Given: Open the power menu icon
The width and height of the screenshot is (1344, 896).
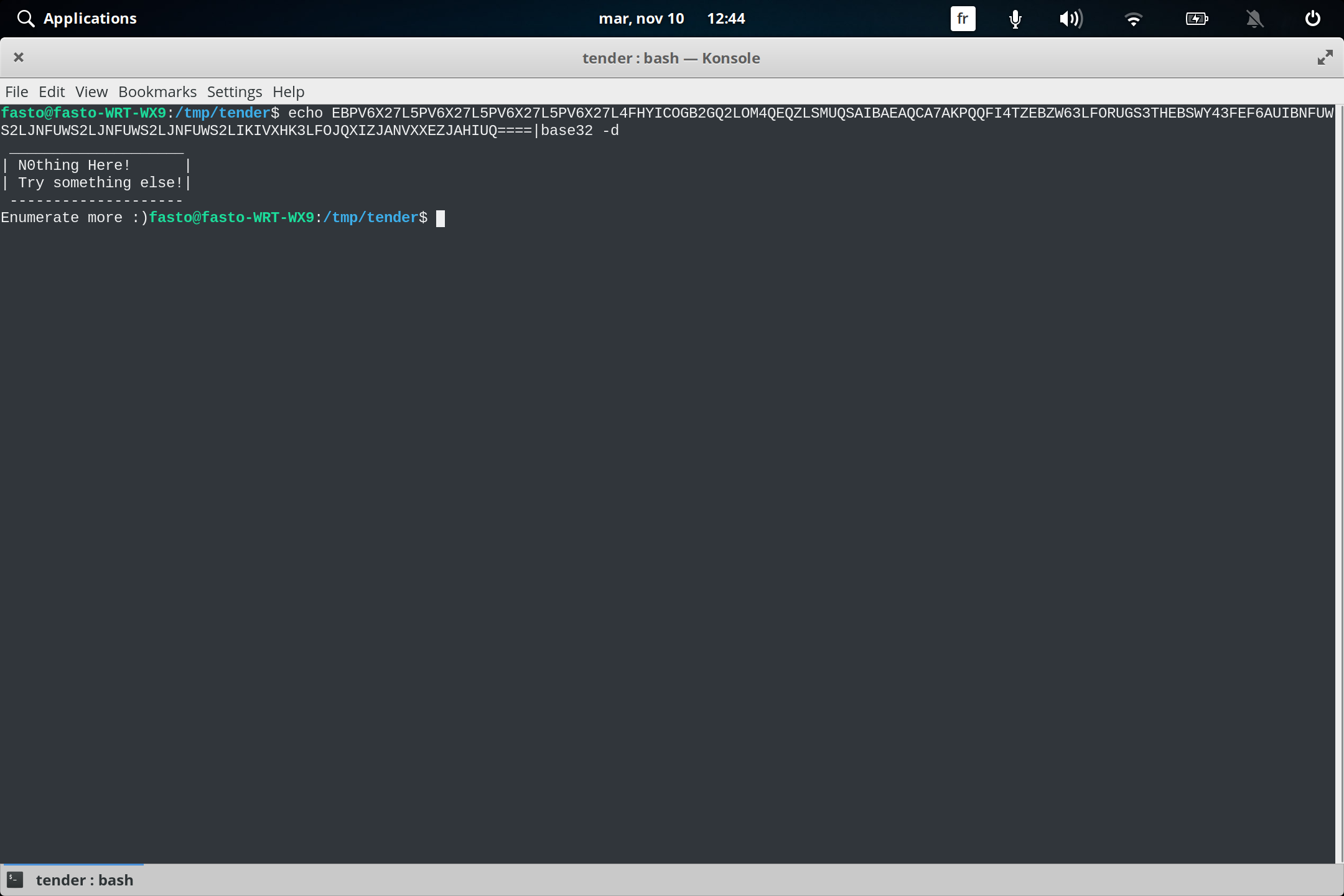Looking at the screenshot, I should coord(1312,19).
